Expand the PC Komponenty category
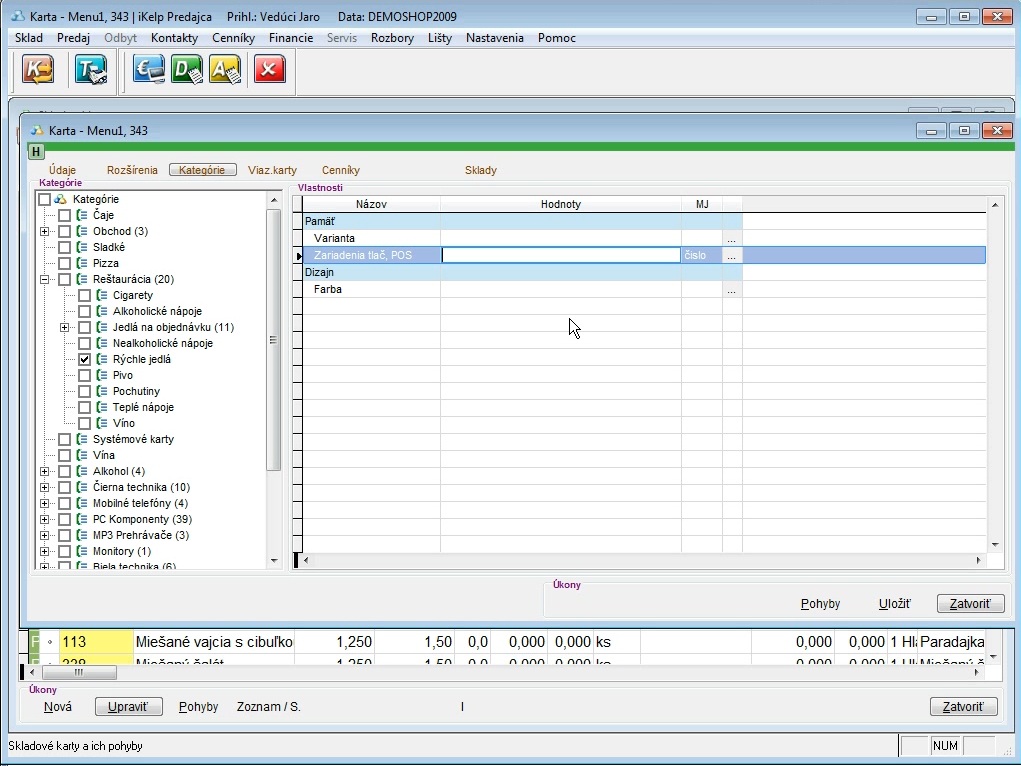 [x=45, y=520]
